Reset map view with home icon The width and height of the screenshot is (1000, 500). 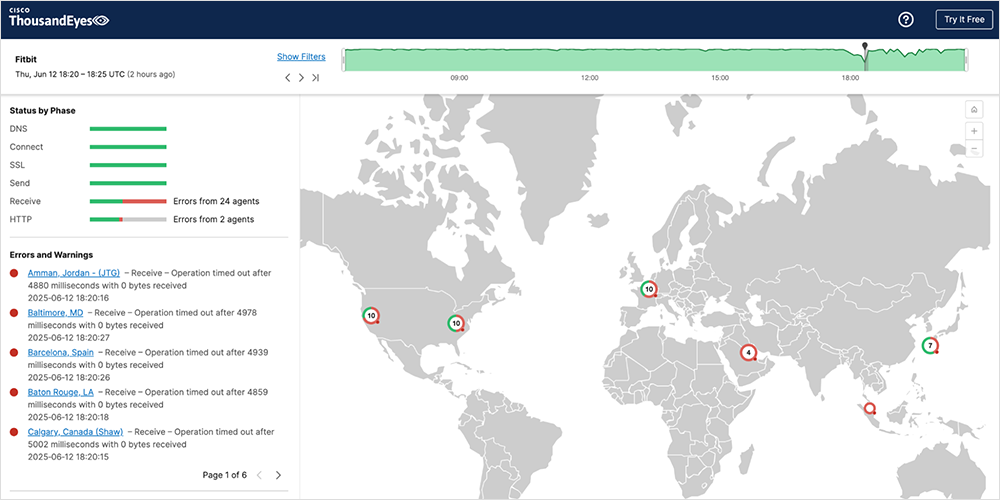click(973, 110)
